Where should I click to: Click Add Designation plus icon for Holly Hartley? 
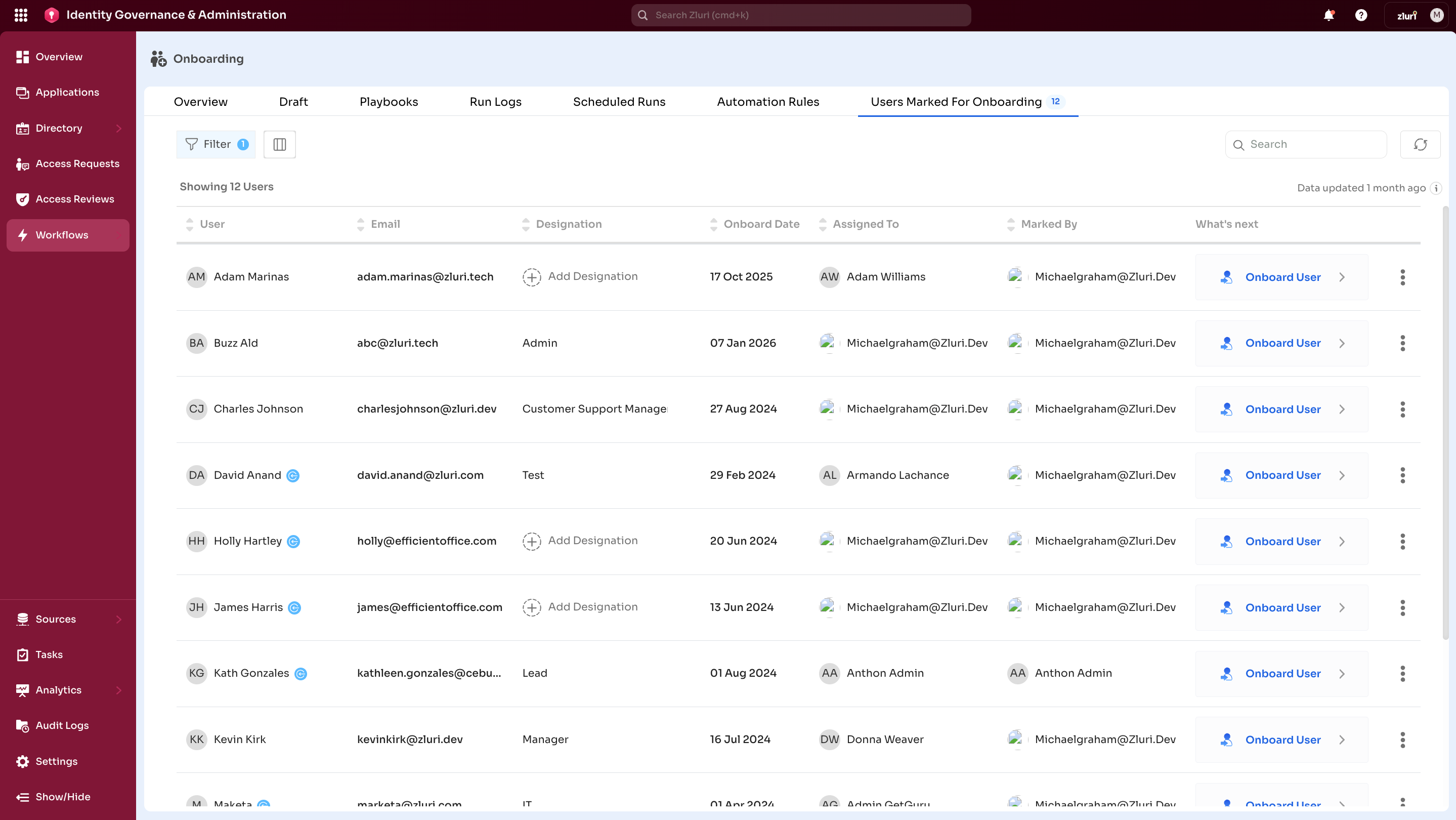point(531,541)
